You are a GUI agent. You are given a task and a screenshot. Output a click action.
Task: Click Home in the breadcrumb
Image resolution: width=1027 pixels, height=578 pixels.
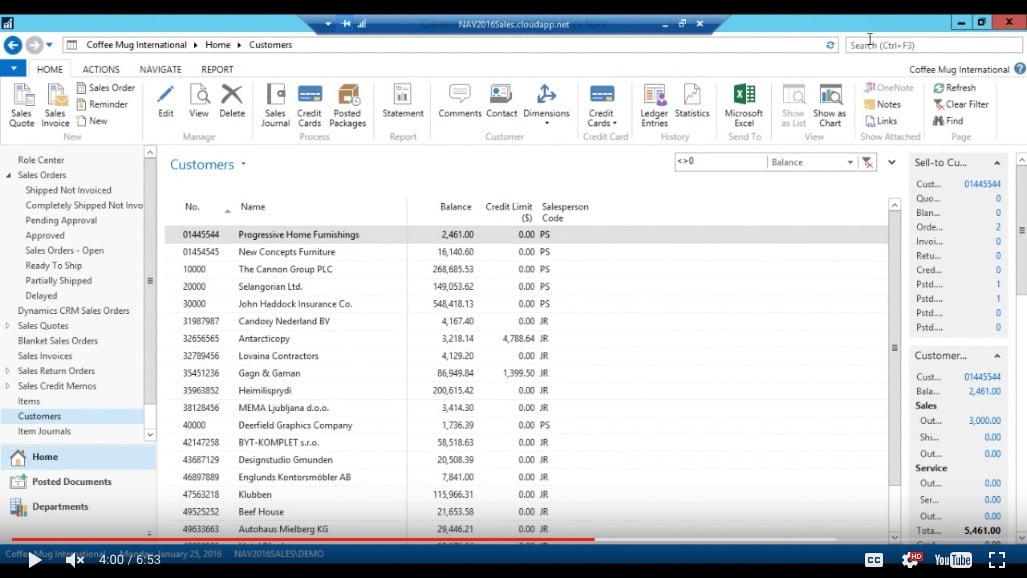point(217,45)
